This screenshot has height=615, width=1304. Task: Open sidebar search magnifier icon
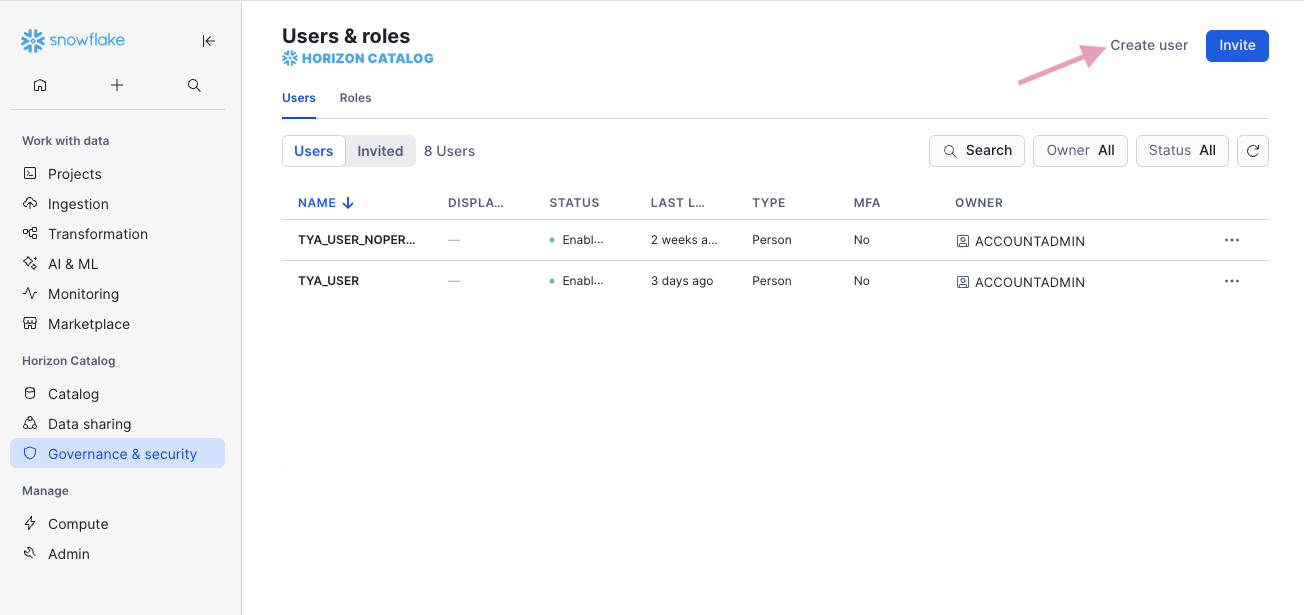194,85
